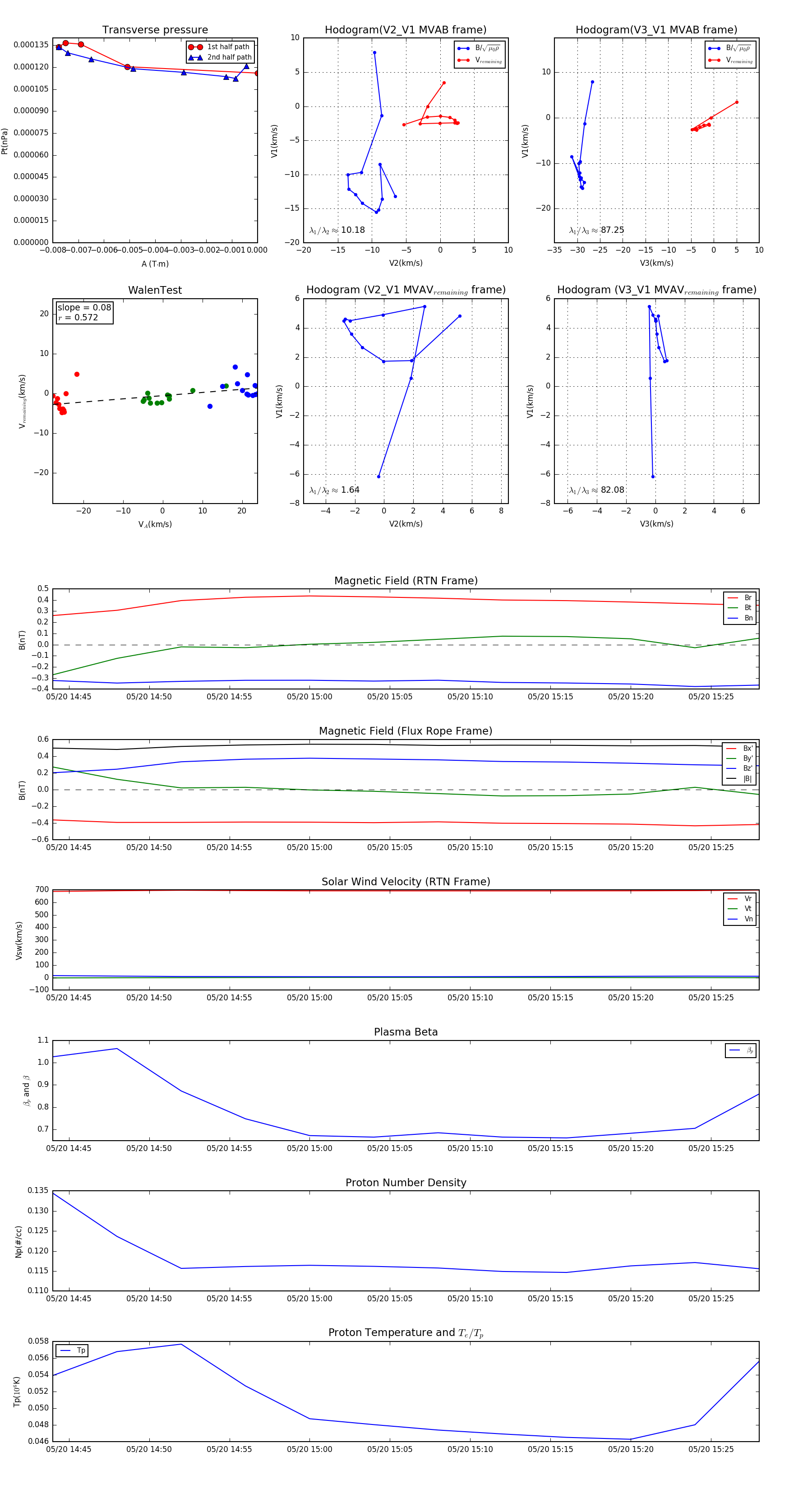The image size is (812, 1489).
Task: Click the eigenvalue ratio text "1.64"
Action: click(x=350, y=490)
